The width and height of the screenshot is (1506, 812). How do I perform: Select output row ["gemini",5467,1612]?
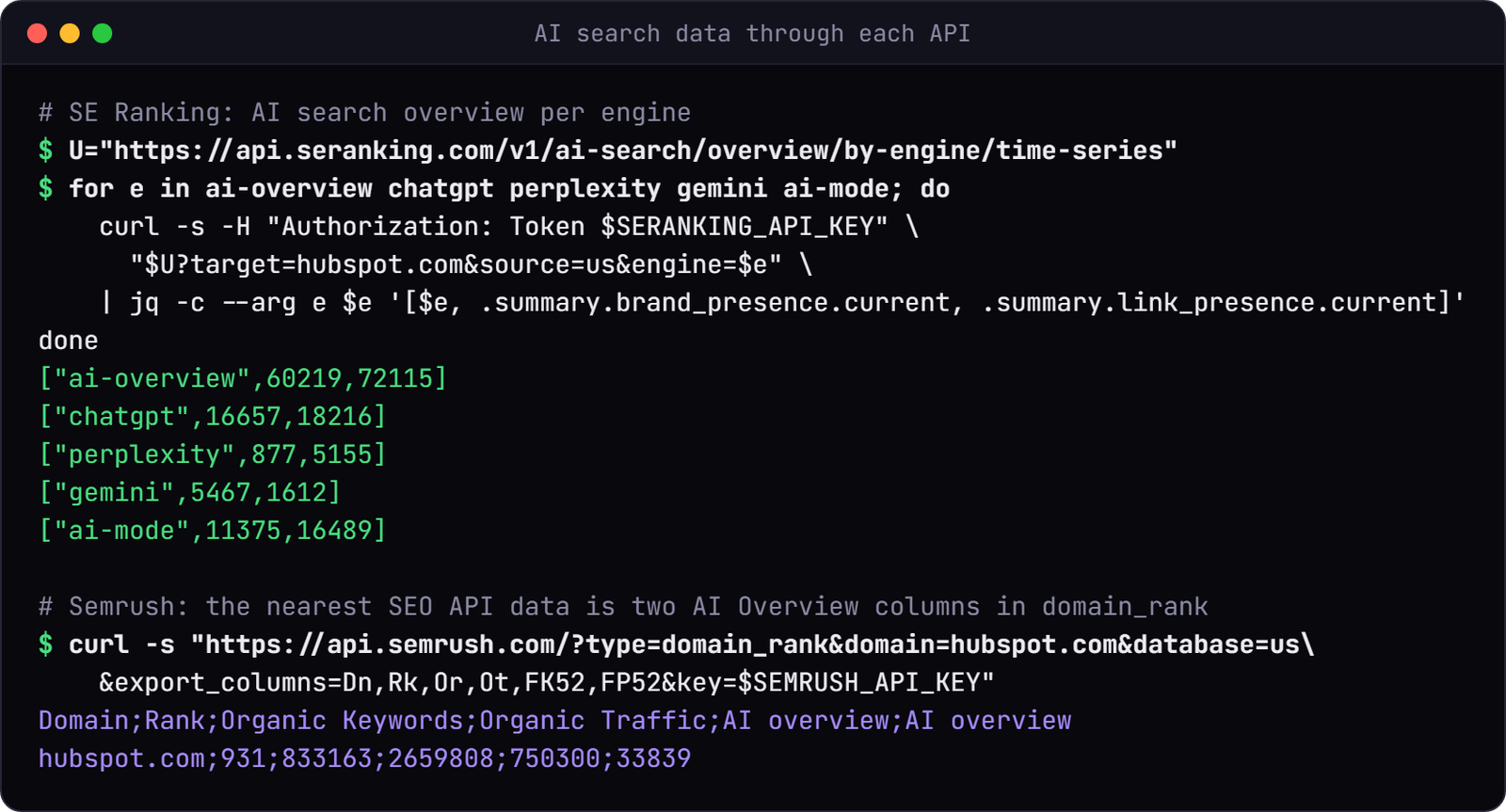pos(189,492)
